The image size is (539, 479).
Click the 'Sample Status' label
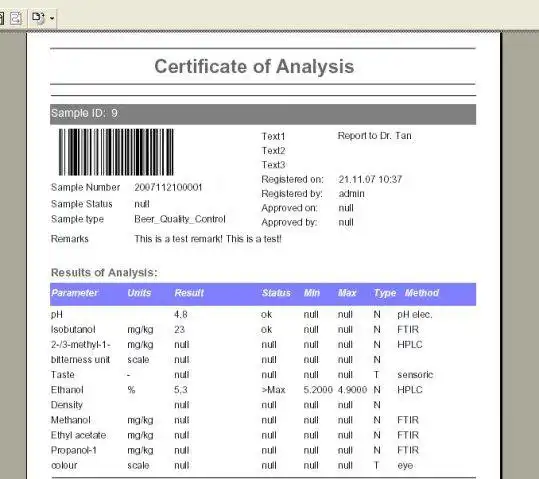[82, 204]
